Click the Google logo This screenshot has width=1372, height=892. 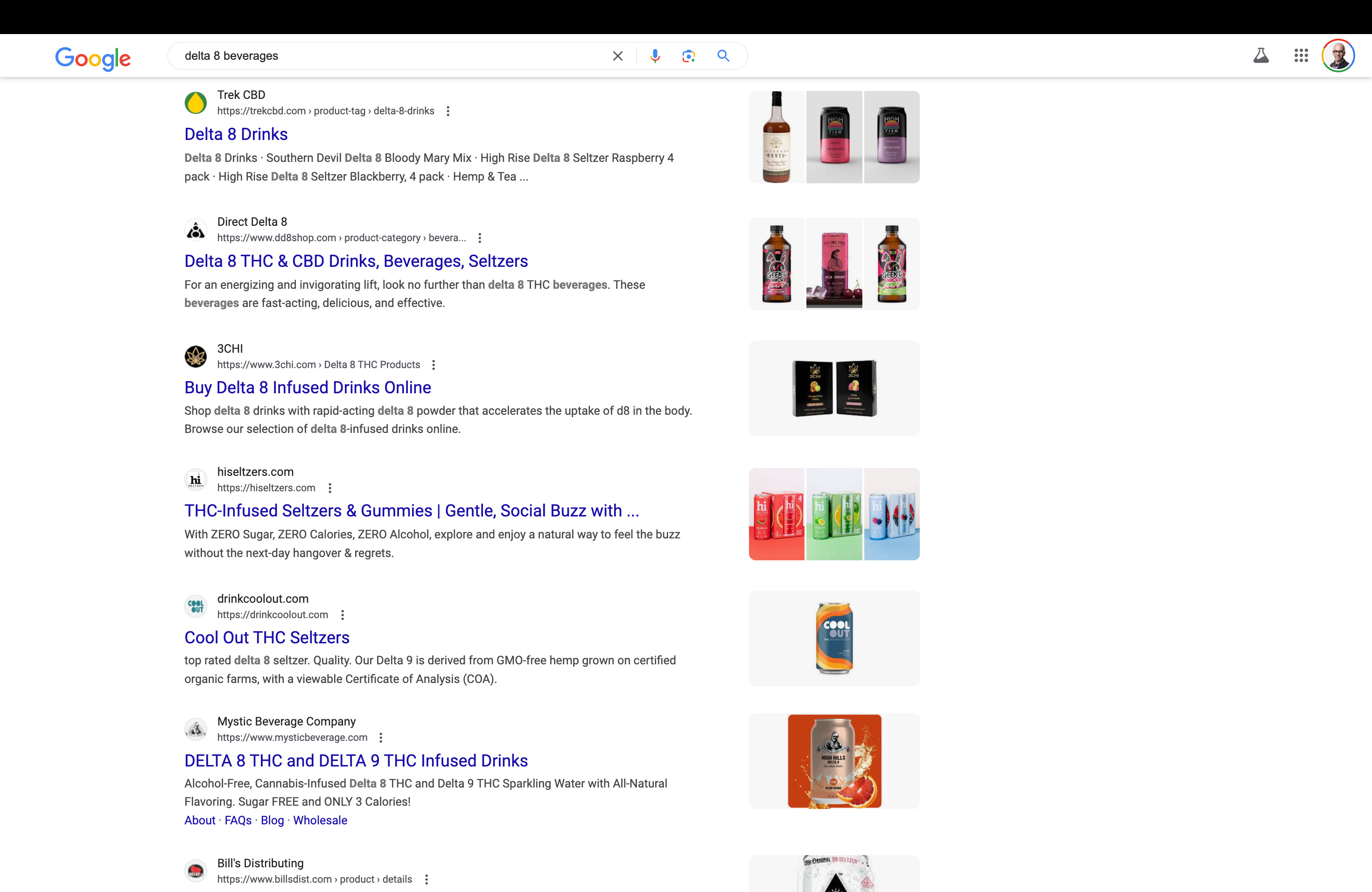point(93,58)
